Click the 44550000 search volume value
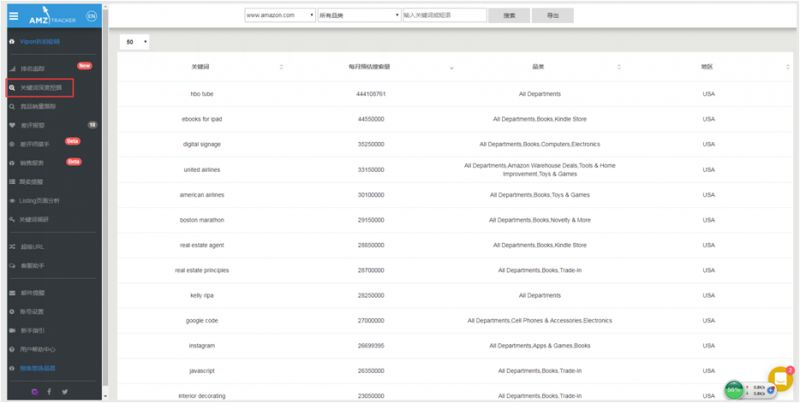The height and width of the screenshot is (403, 800). point(371,119)
